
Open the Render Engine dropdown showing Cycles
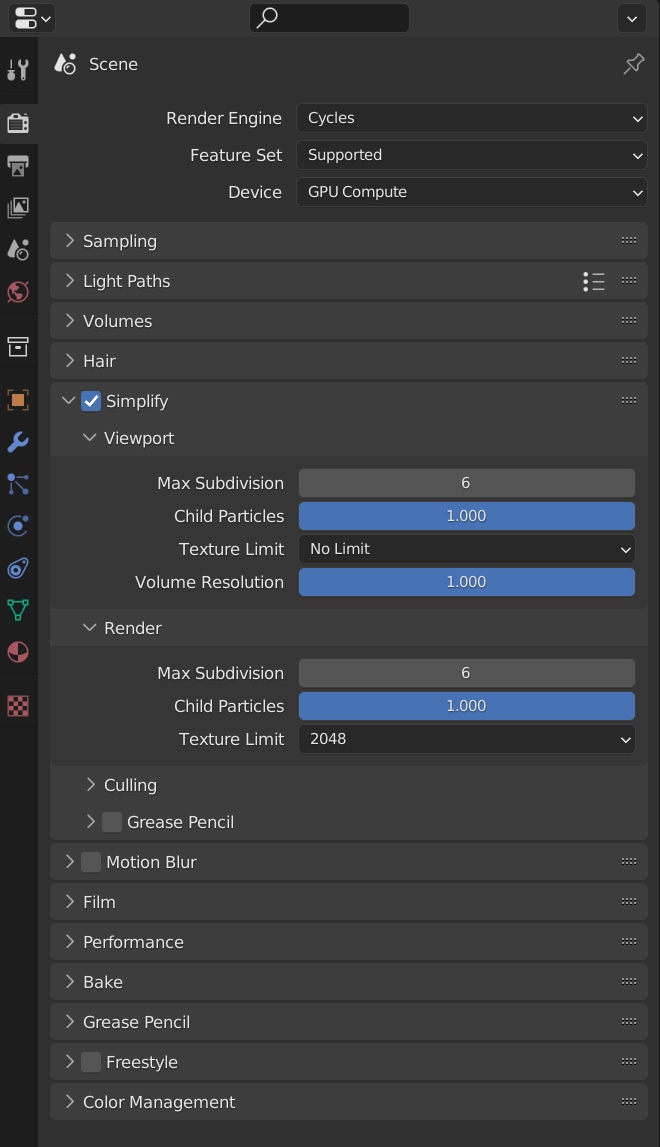(x=471, y=118)
